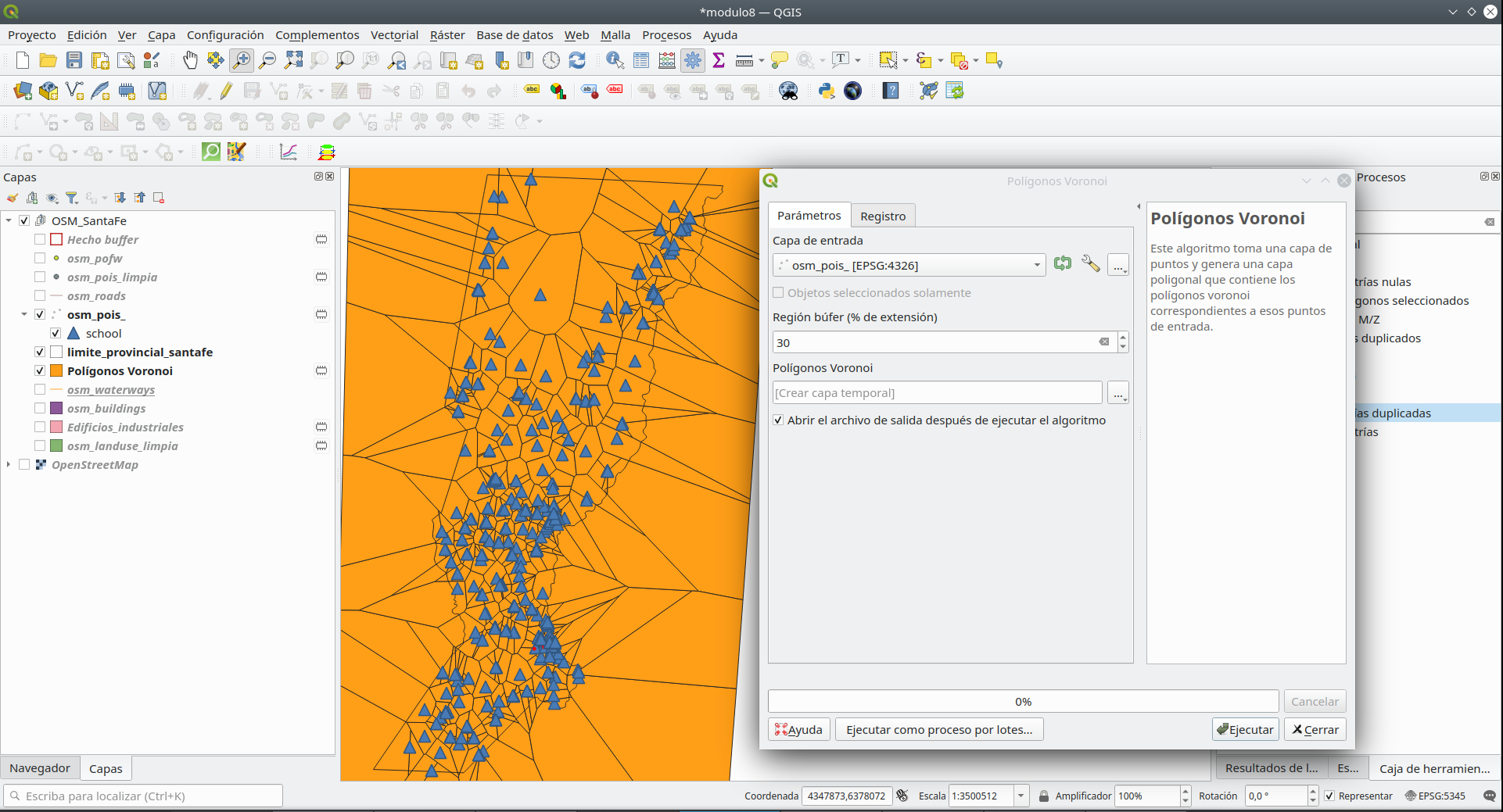Switch to the Navegador tab
The image size is (1503, 812).
pyautogui.click(x=40, y=768)
